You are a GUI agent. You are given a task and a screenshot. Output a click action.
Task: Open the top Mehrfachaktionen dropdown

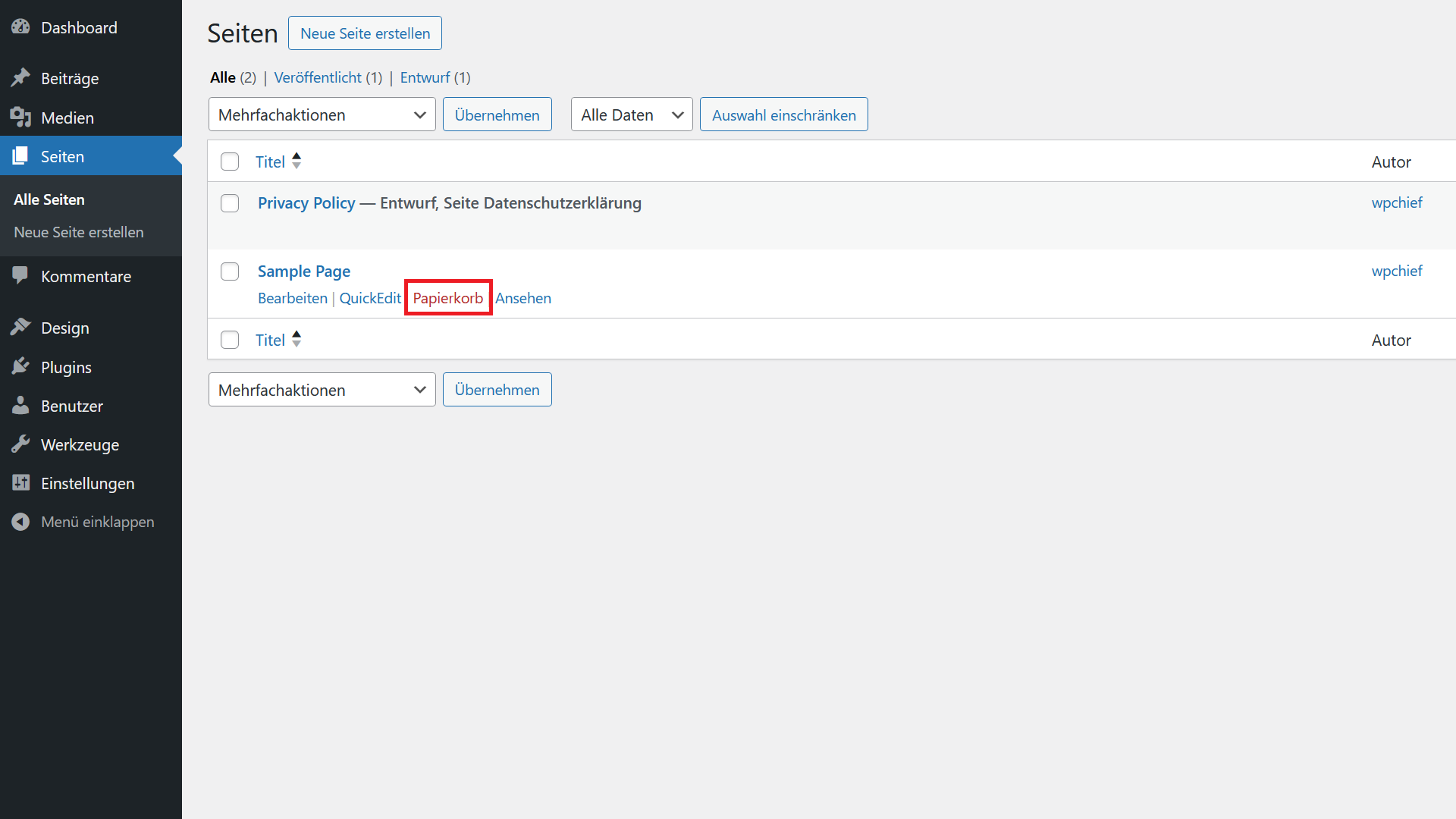tap(322, 115)
